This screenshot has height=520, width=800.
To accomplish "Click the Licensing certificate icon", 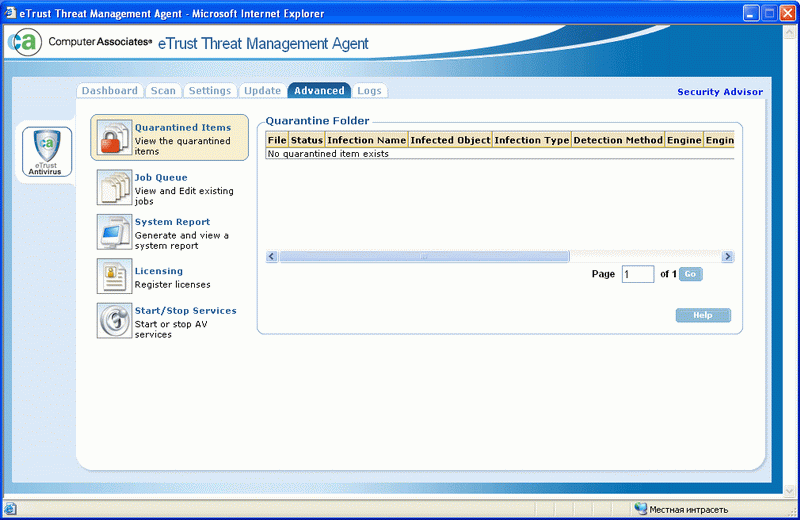I will [114, 276].
